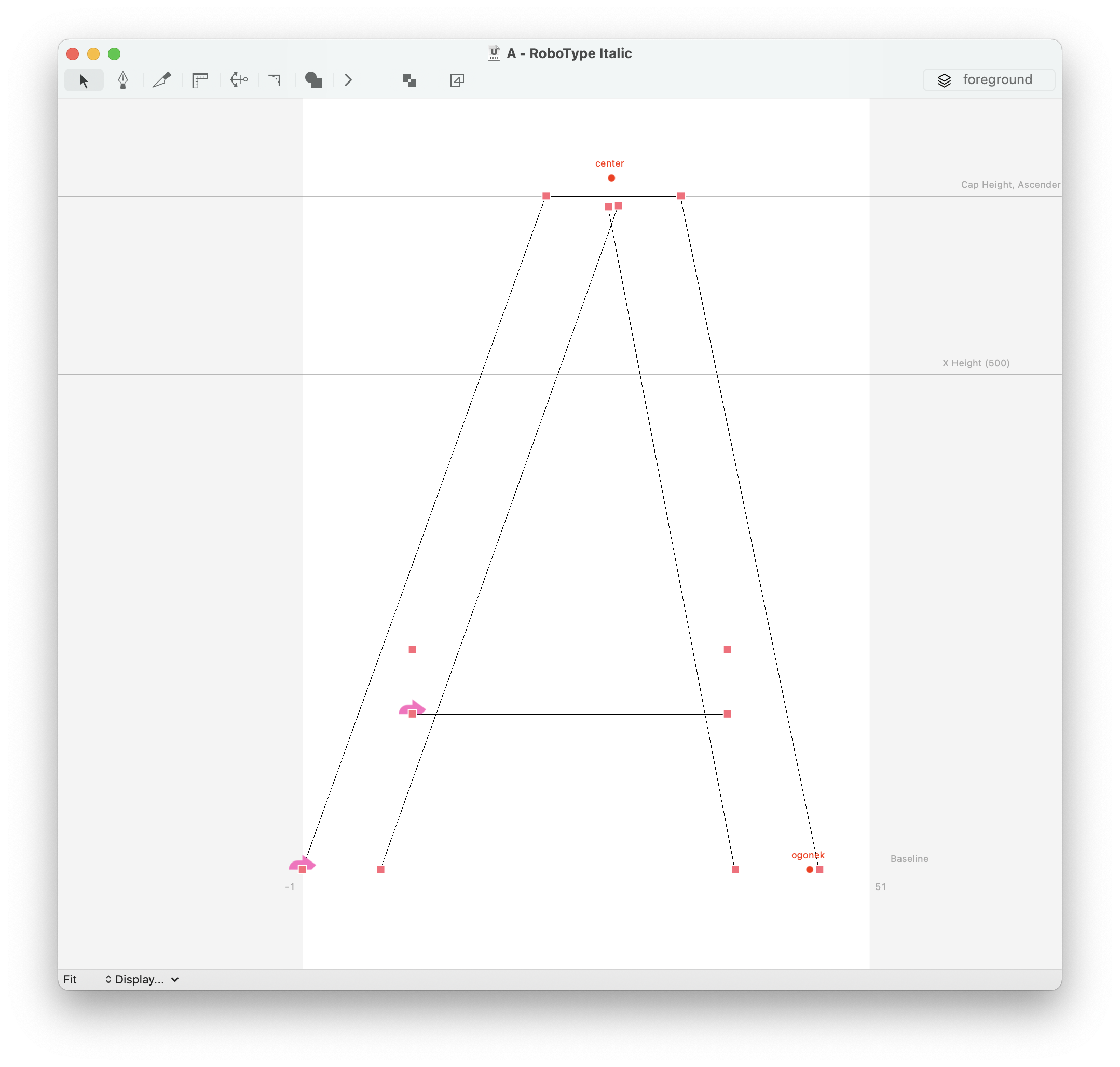This screenshot has height=1067, width=1120.
Task: Click the 'X Height (500)' guide label
Action: click(x=976, y=363)
